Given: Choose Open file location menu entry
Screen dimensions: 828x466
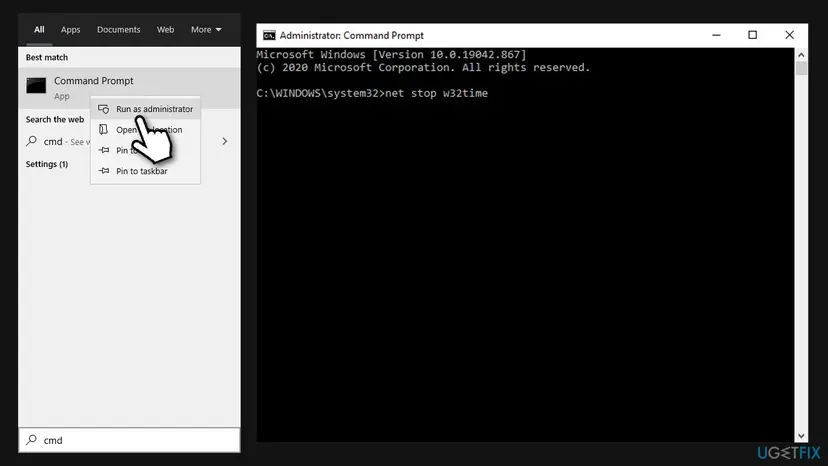Looking at the screenshot, I should 145,129.
